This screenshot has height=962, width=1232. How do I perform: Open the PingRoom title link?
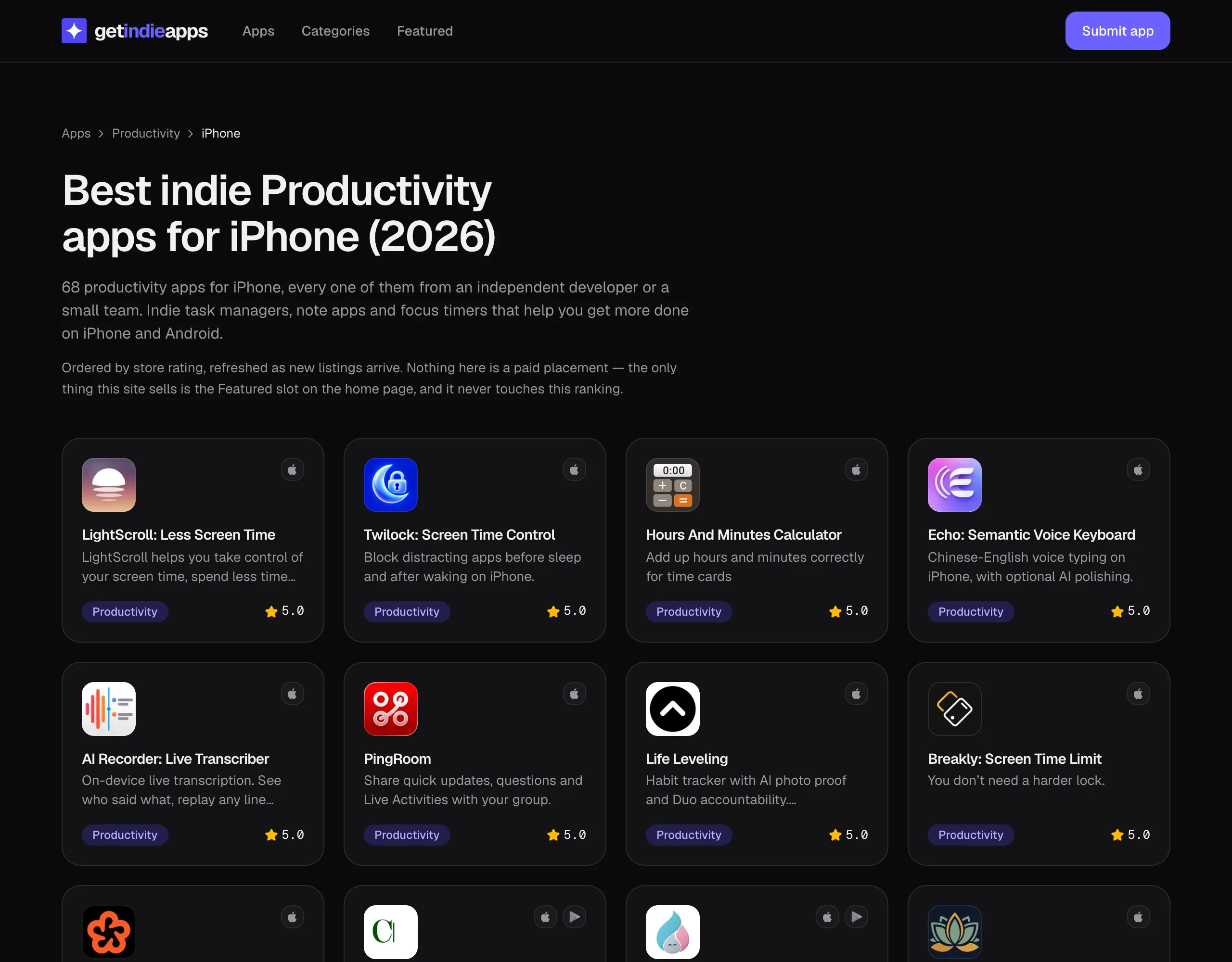pos(397,759)
